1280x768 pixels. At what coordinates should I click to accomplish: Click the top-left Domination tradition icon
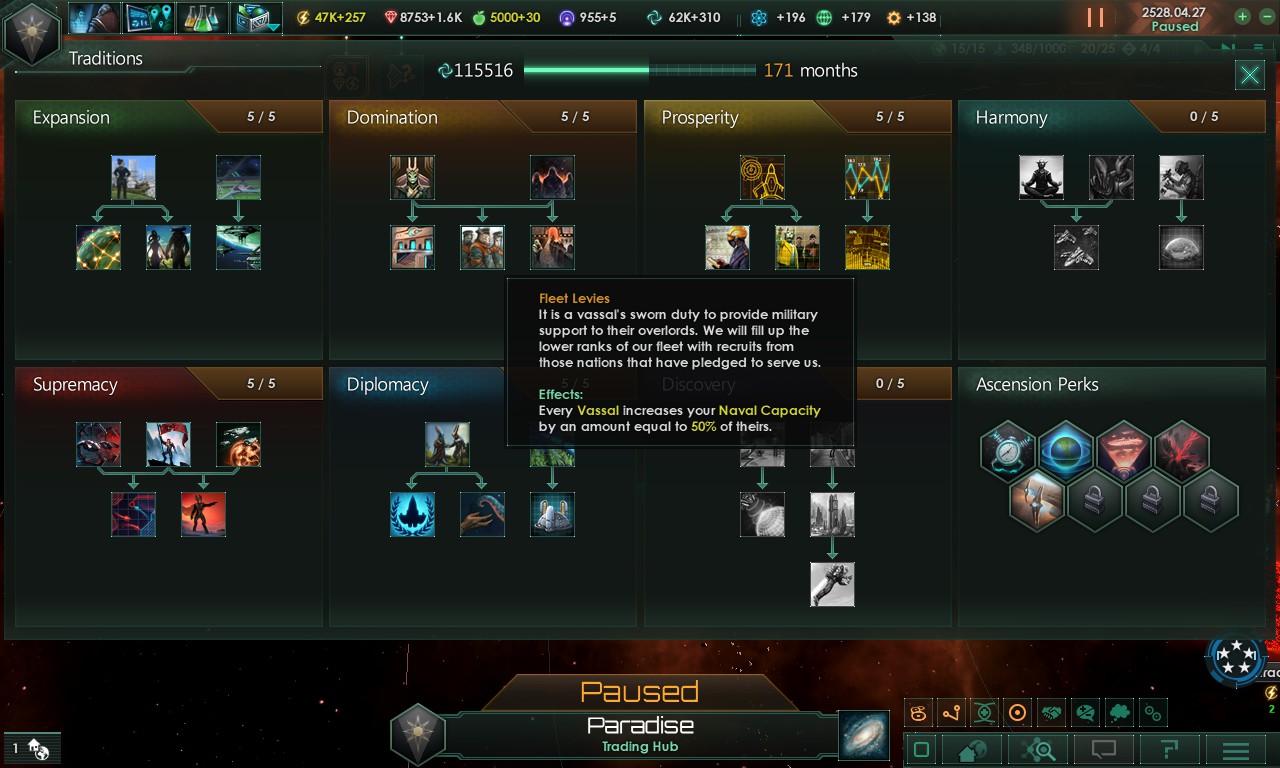pos(412,177)
